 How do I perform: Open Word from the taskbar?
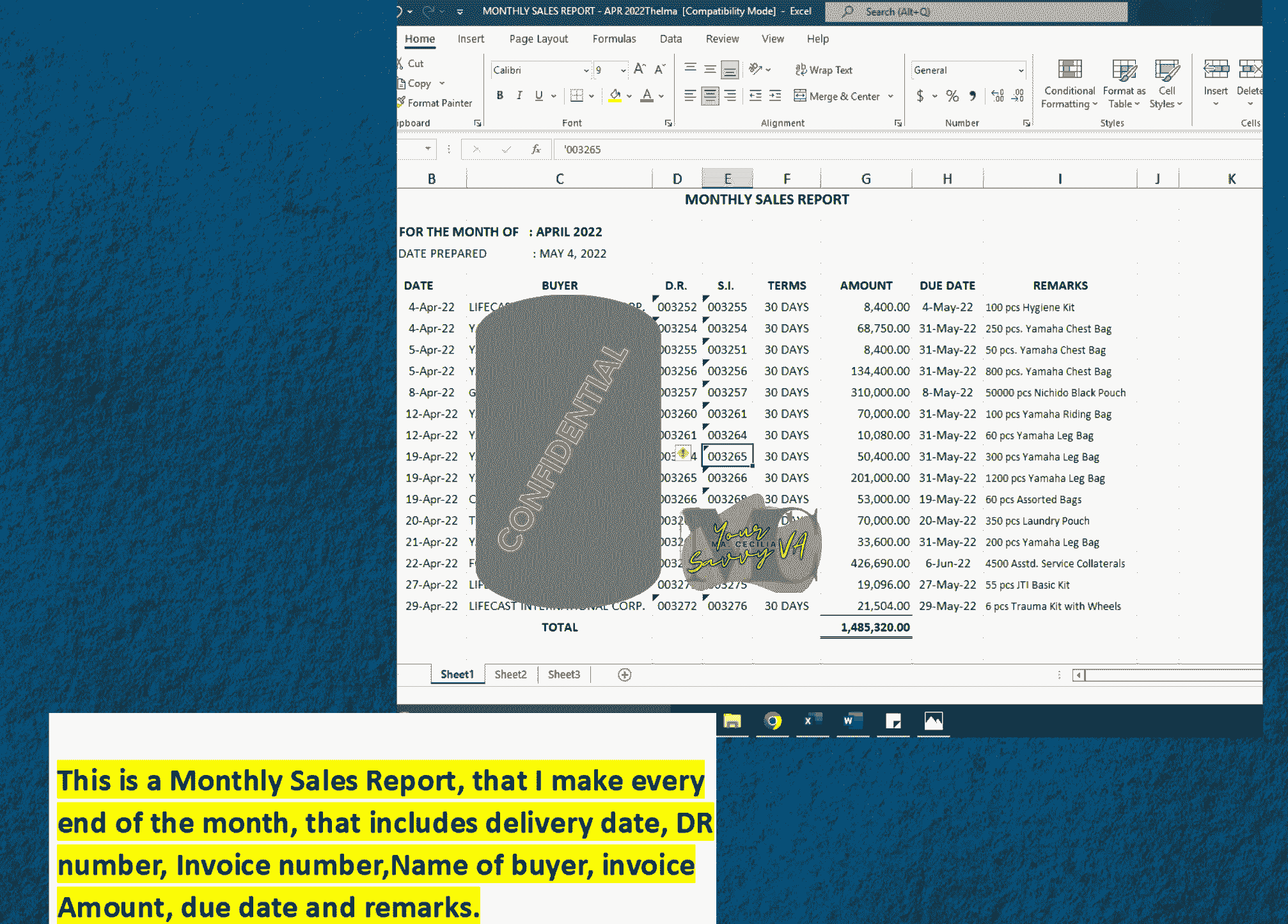852,721
